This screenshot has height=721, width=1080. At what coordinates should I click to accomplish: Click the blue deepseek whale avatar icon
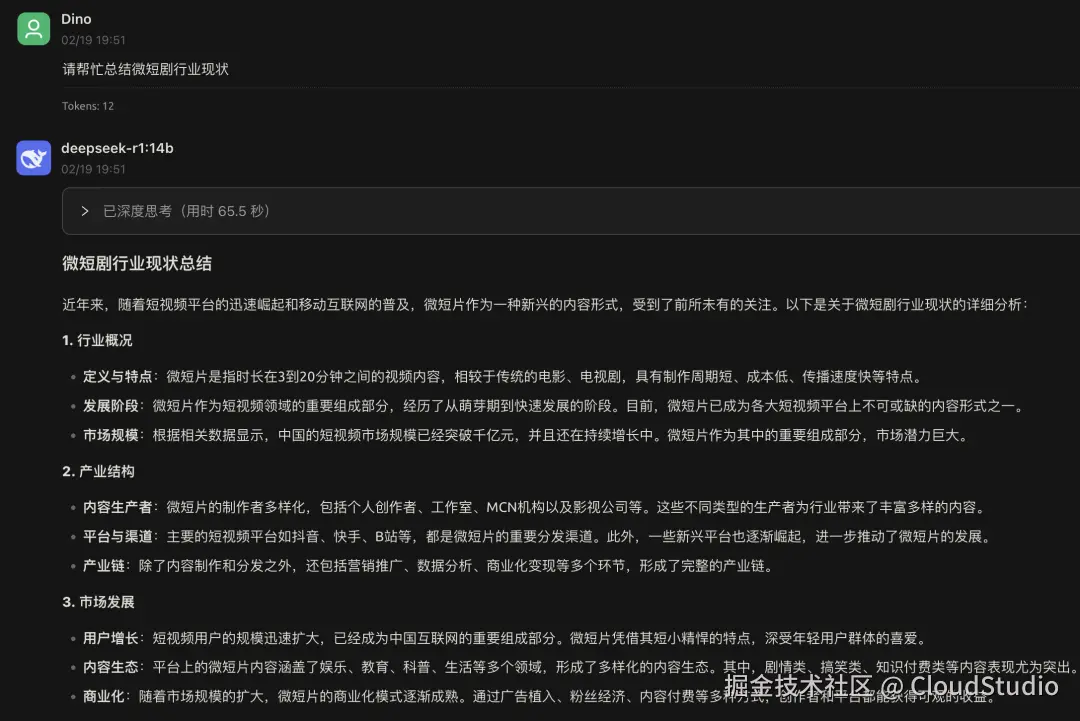tap(33, 157)
